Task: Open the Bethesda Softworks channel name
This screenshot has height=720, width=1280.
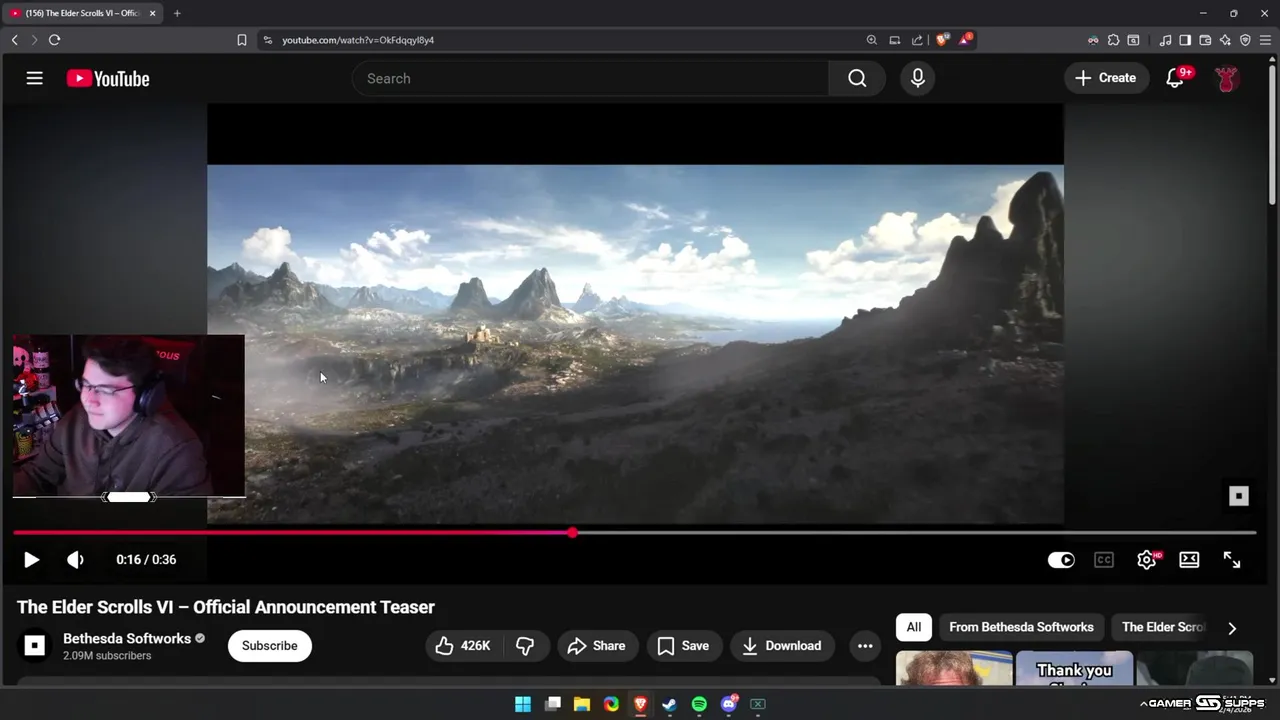Action: coord(127,638)
